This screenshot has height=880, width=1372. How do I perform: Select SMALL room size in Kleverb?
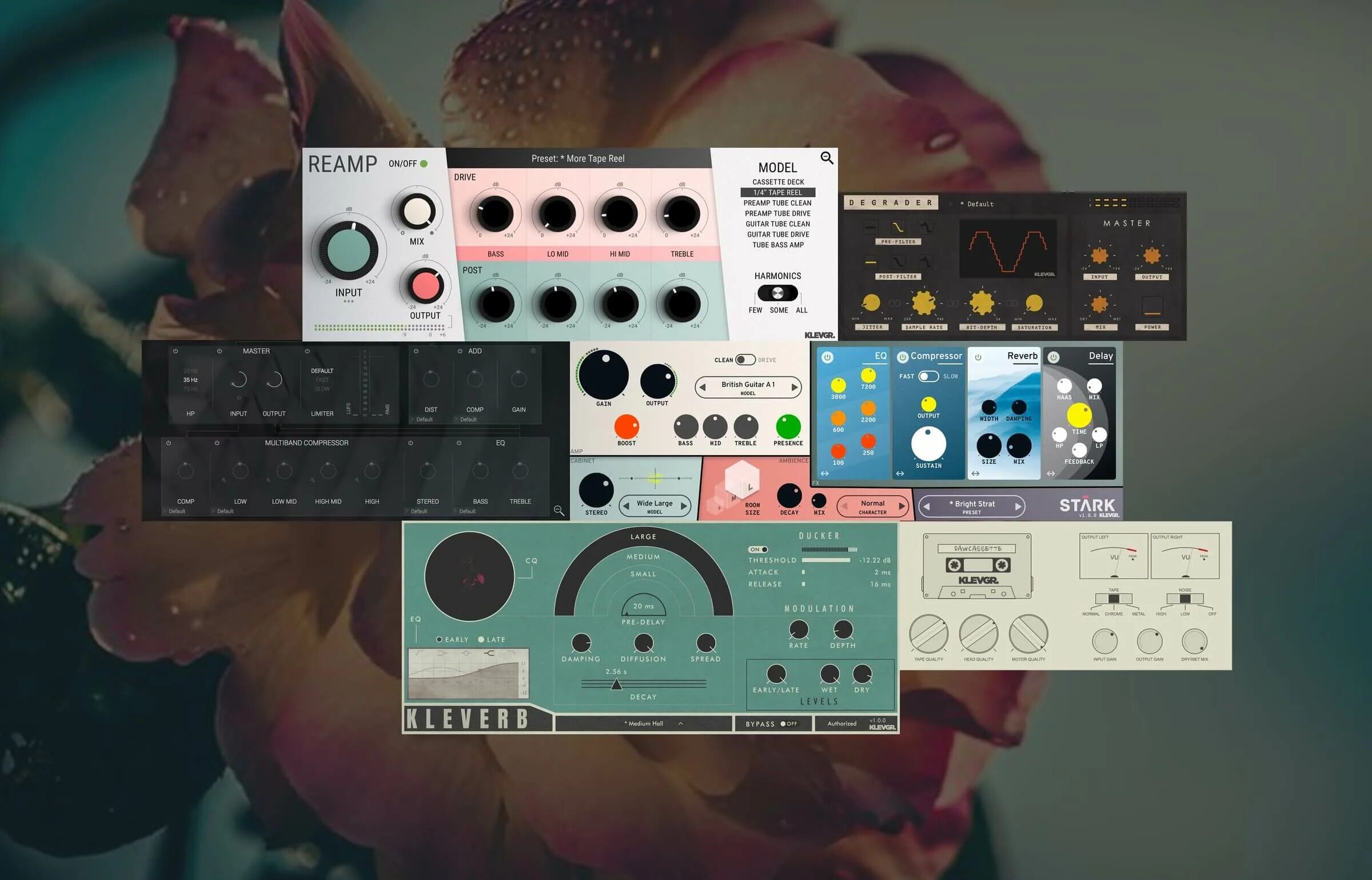click(643, 574)
